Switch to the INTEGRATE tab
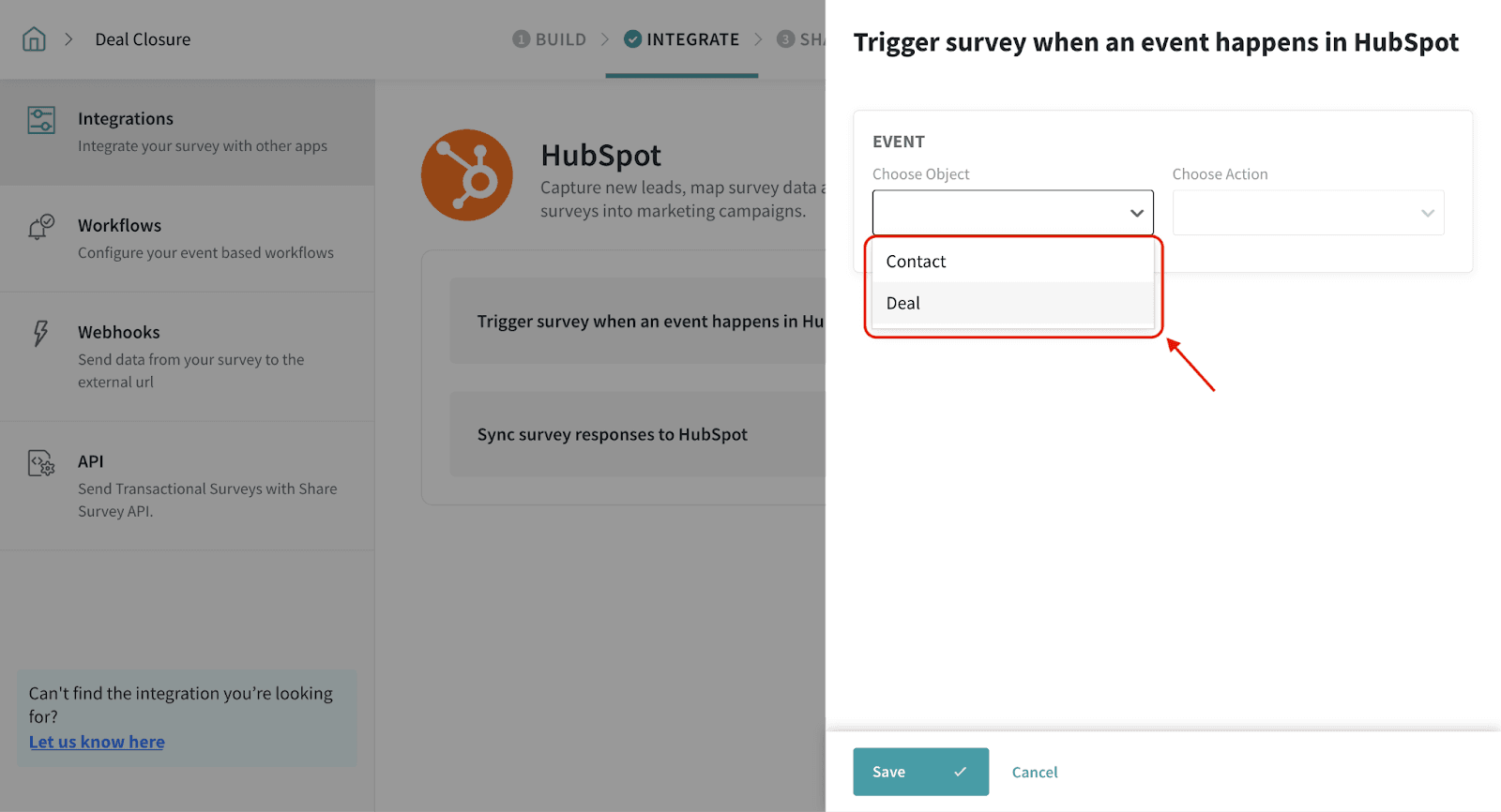1501x812 pixels. pyautogui.click(x=692, y=39)
